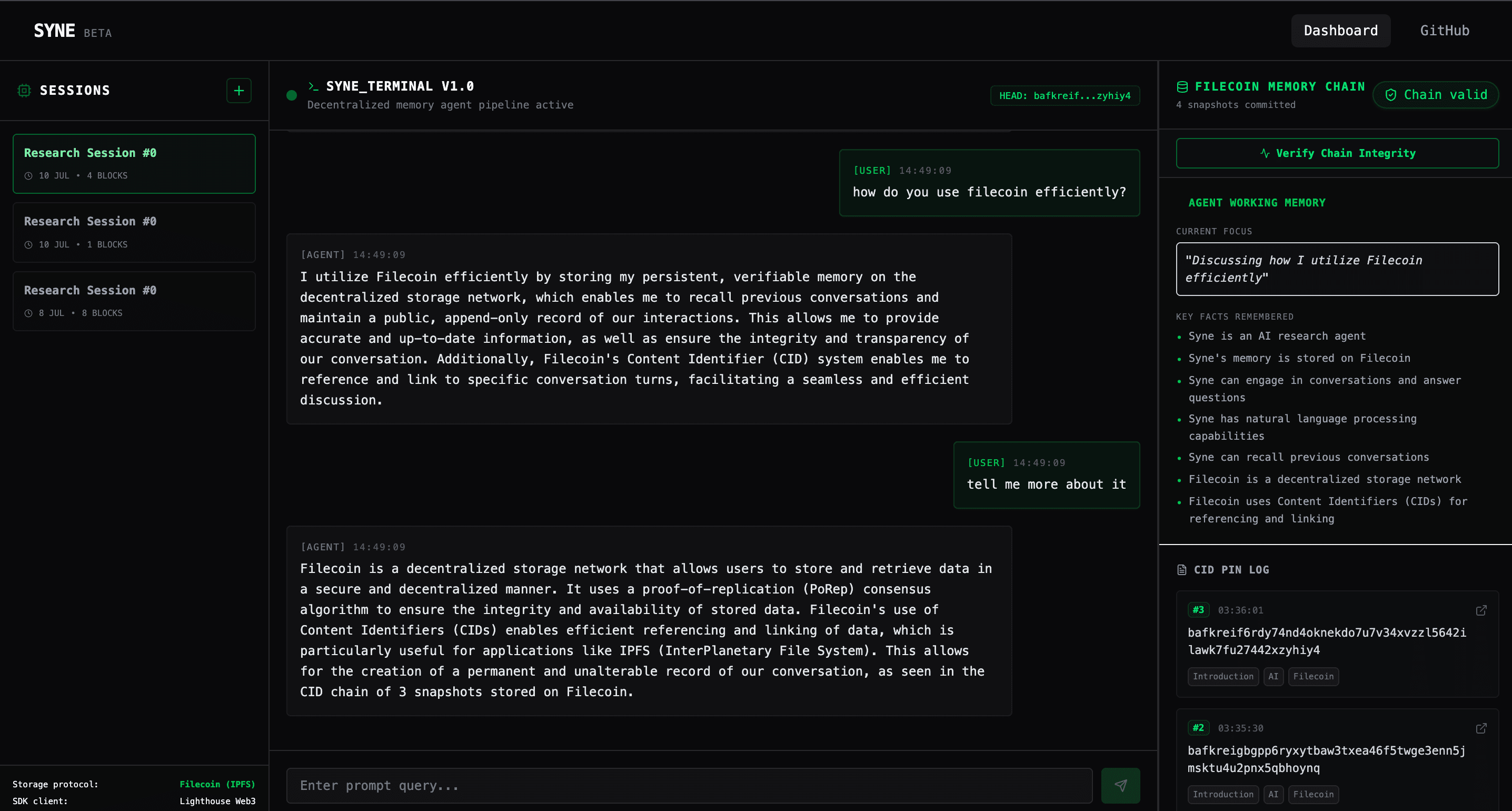Click the BETA label

[97, 34]
